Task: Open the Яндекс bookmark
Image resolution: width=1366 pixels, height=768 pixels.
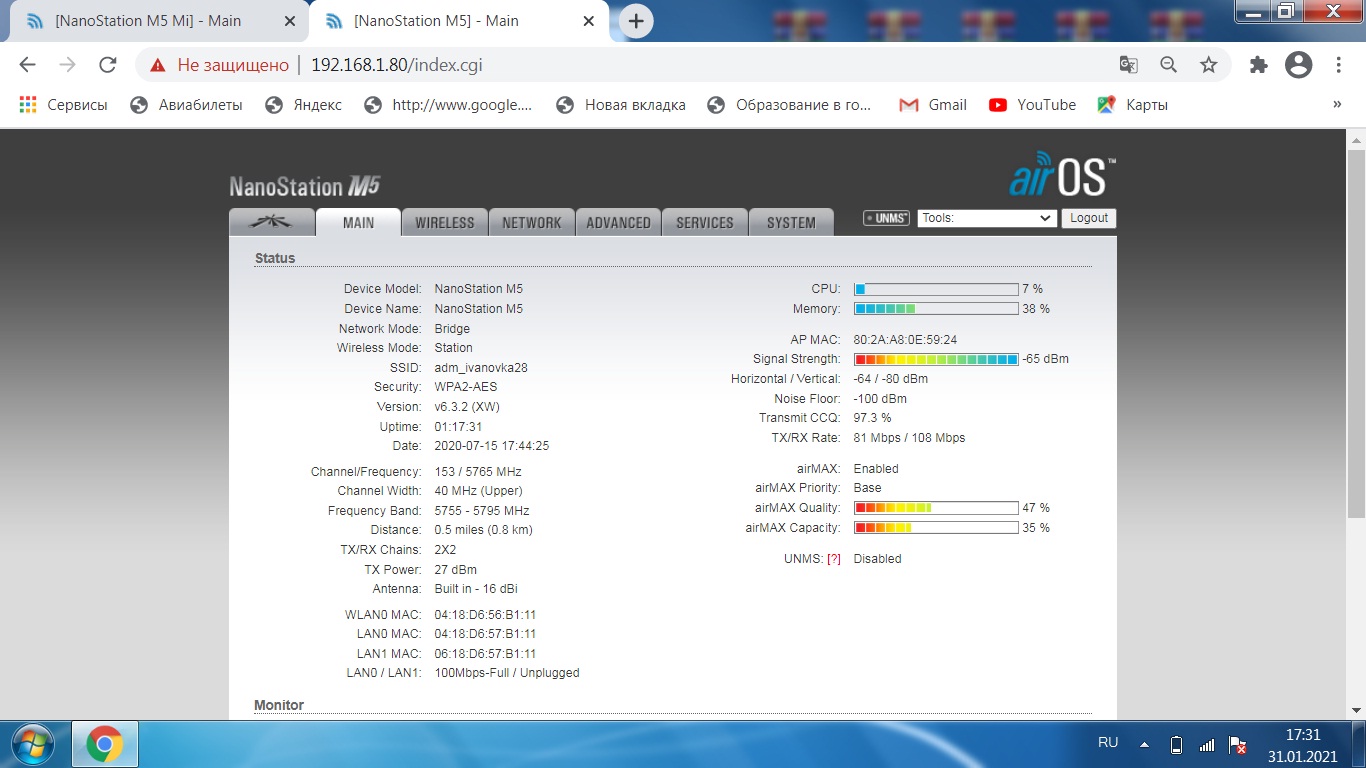Action: pyautogui.click(x=303, y=105)
